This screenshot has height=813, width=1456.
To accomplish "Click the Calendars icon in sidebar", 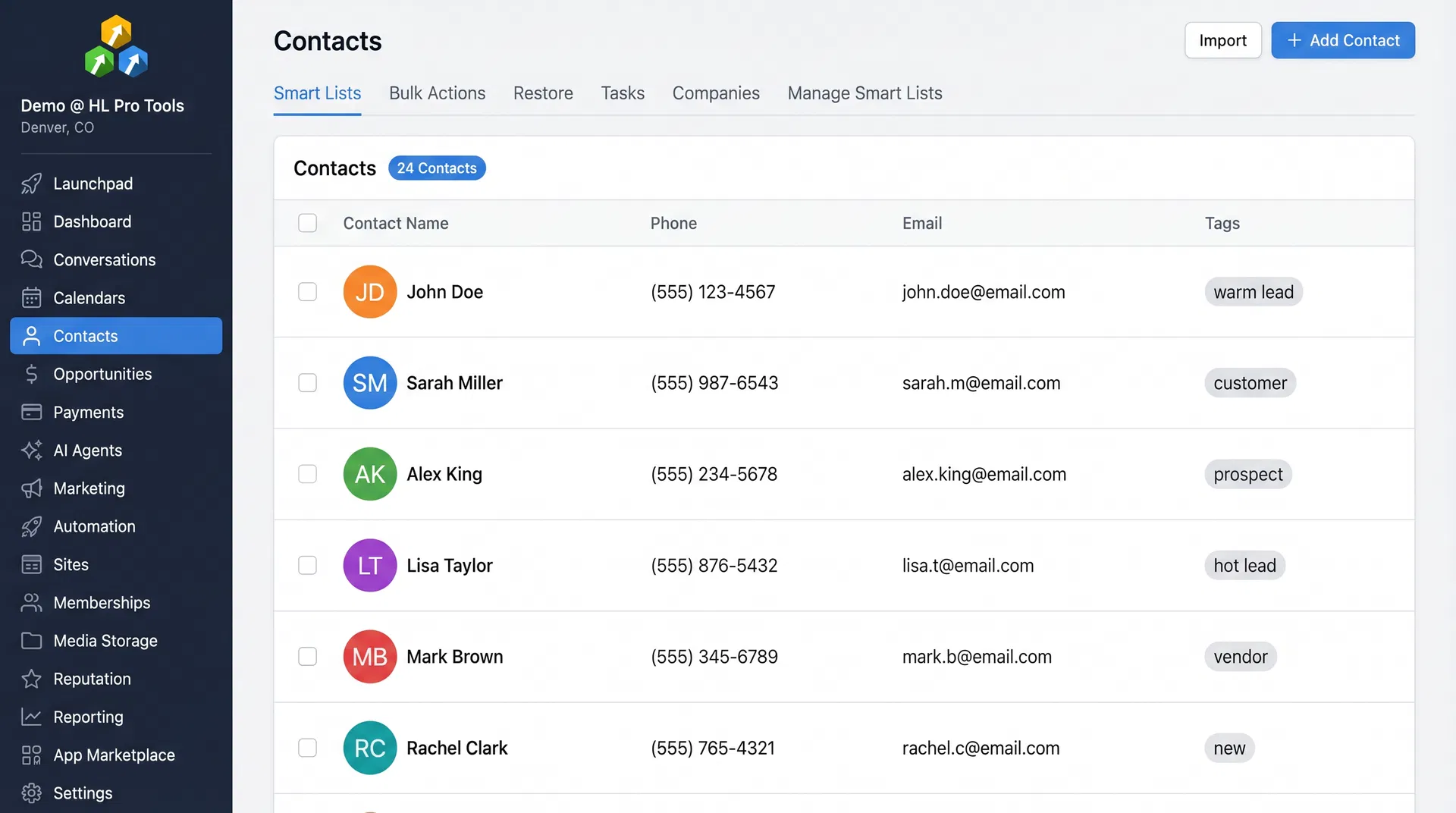I will click(31, 298).
